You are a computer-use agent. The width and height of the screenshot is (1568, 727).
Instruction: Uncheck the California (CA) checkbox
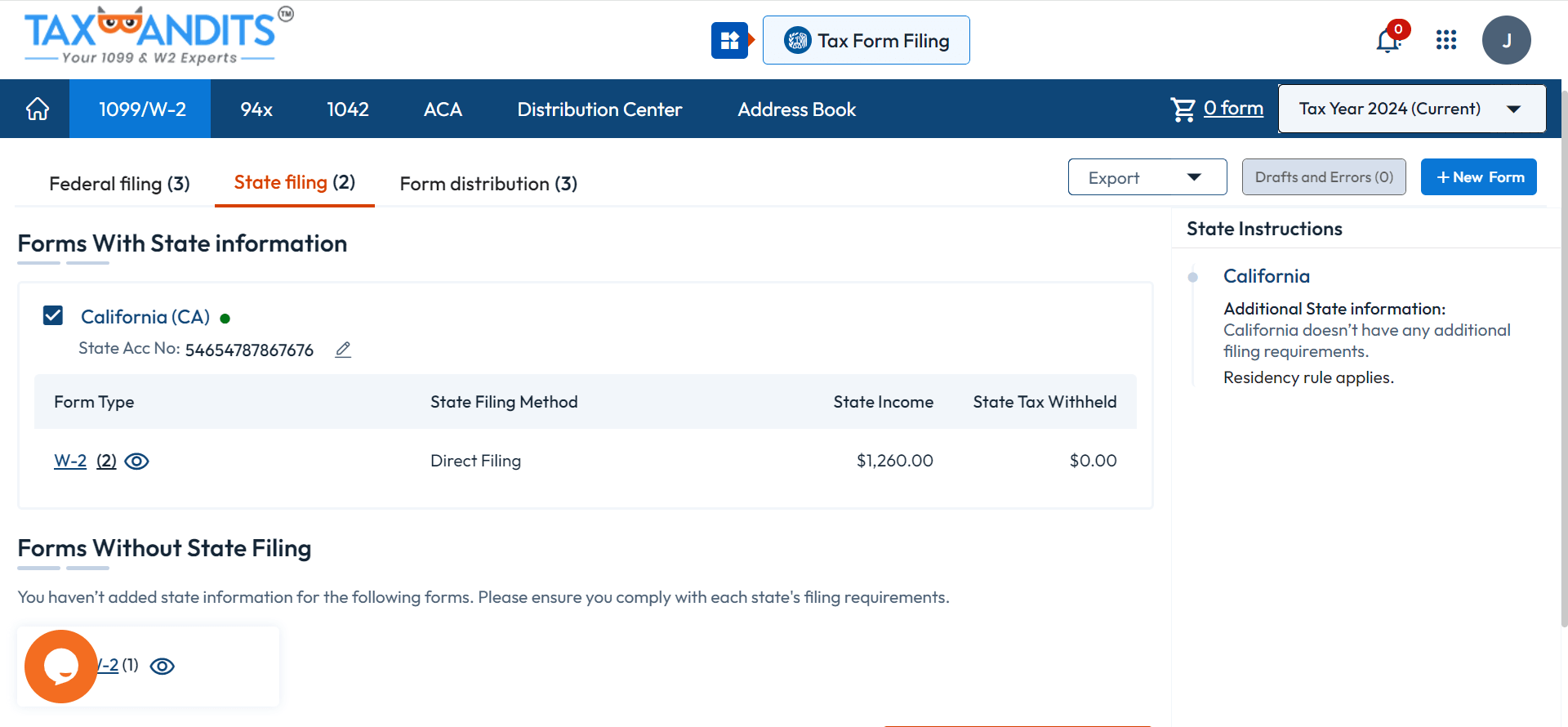pos(53,315)
